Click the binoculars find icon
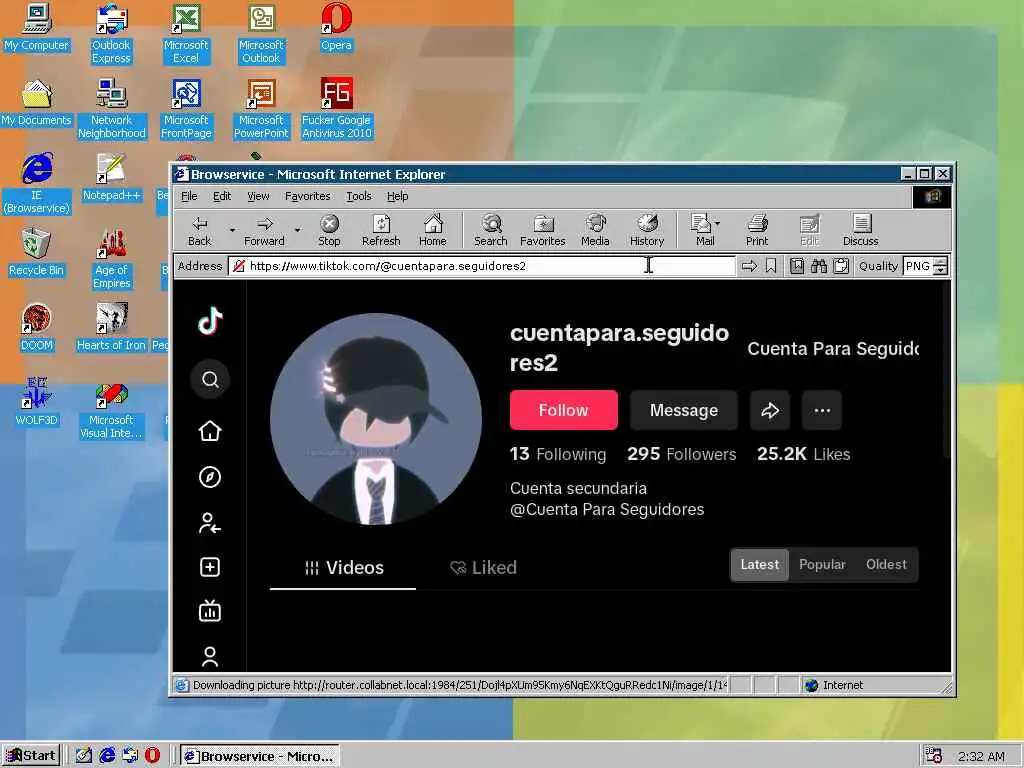This screenshot has width=1024, height=768. (819, 266)
